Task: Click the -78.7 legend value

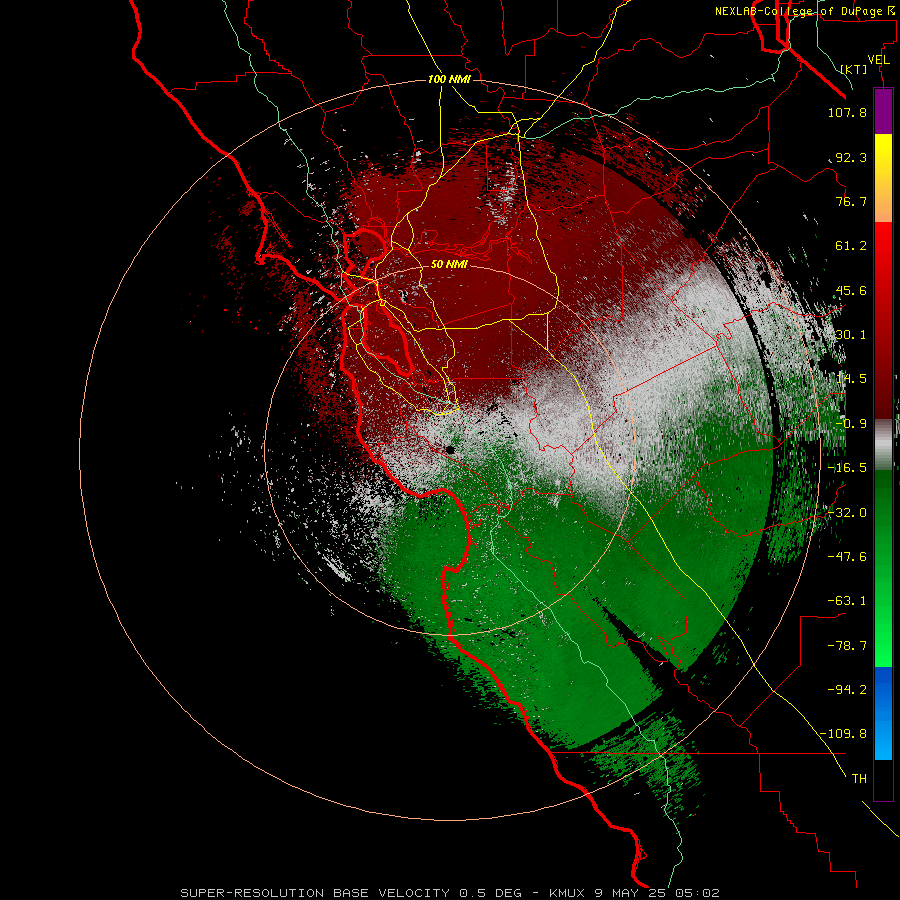Action: pyautogui.click(x=847, y=646)
